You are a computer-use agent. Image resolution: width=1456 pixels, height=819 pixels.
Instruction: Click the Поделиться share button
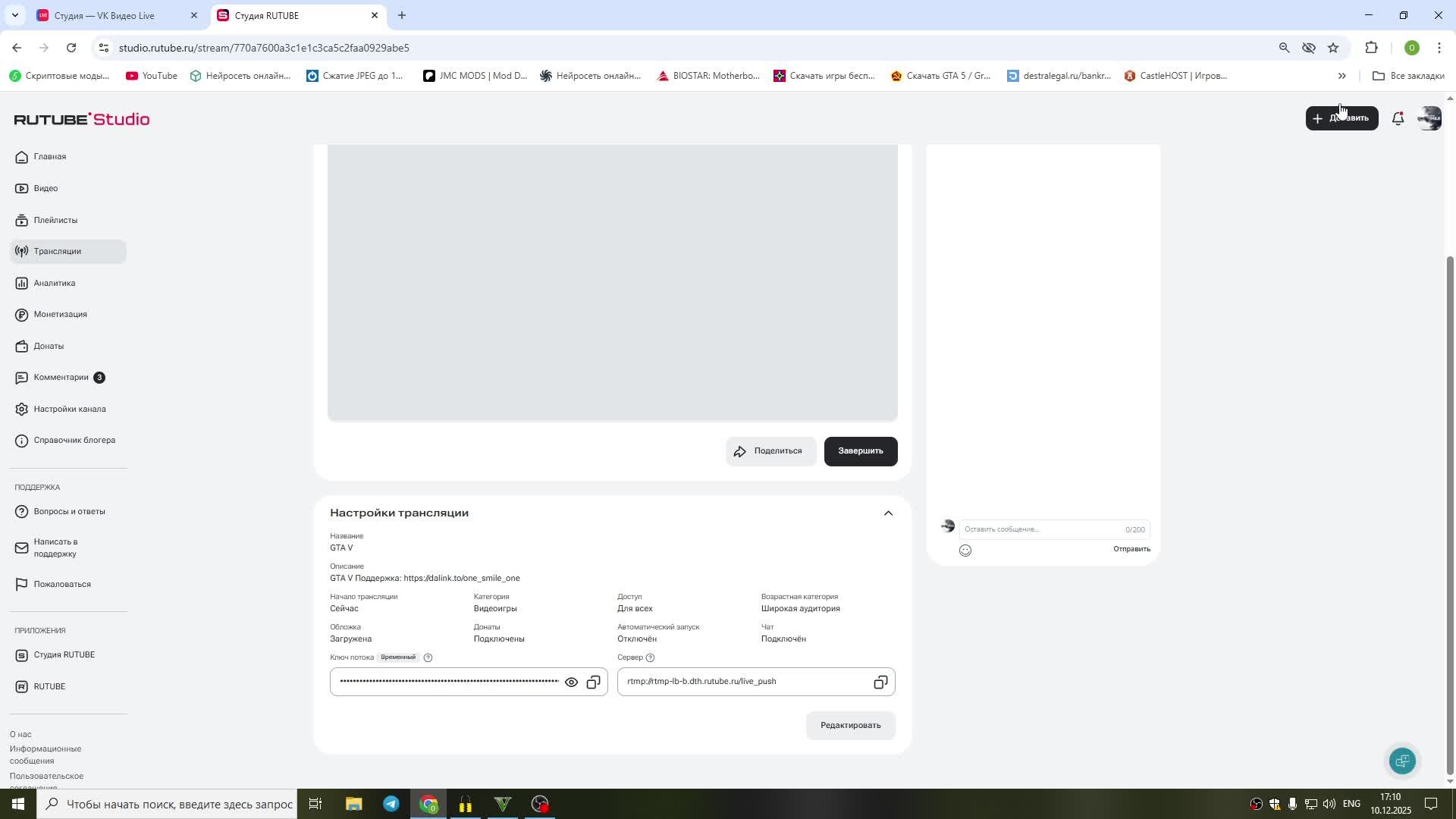[770, 451]
